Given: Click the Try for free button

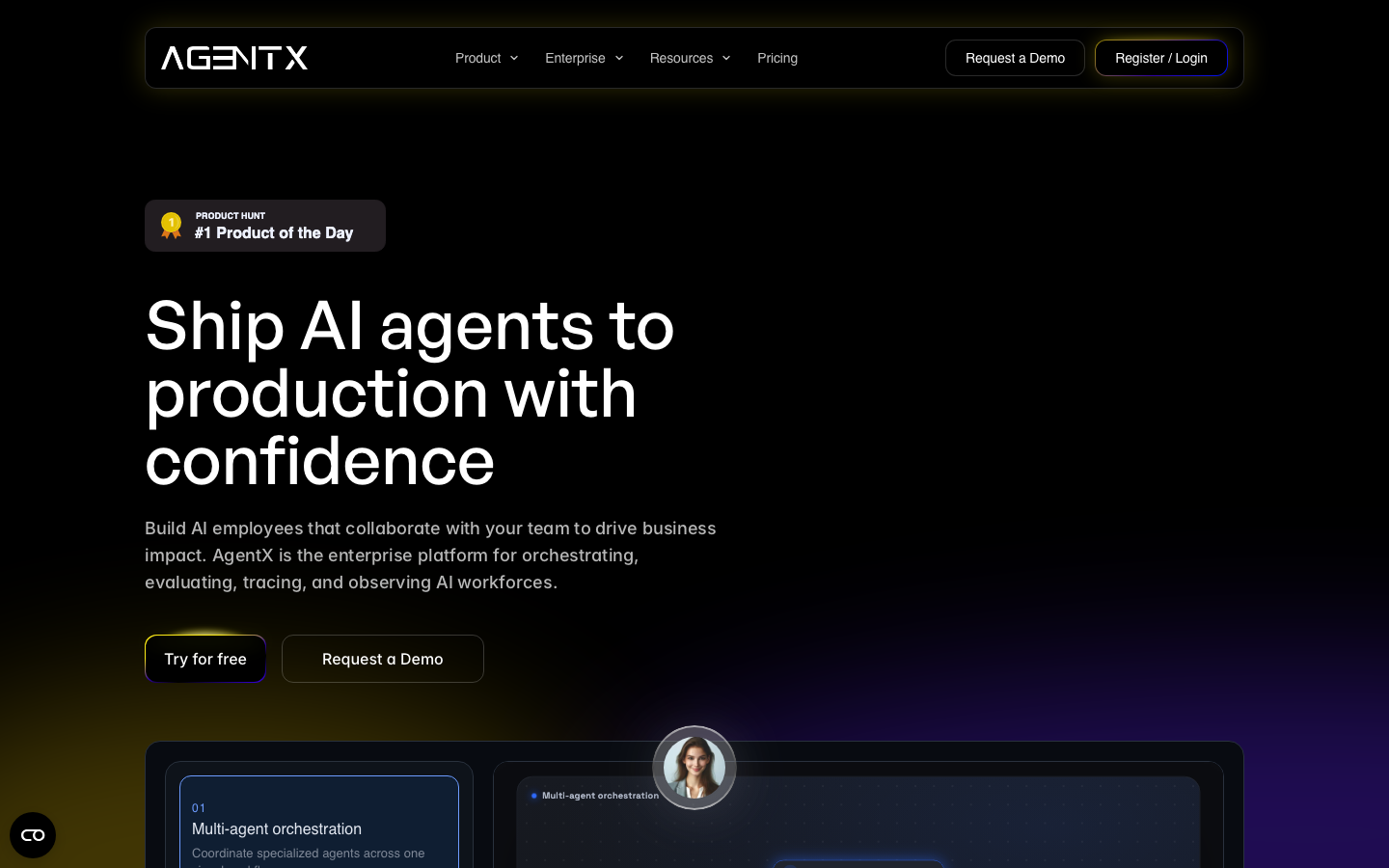Looking at the screenshot, I should (x=205, y=659).
